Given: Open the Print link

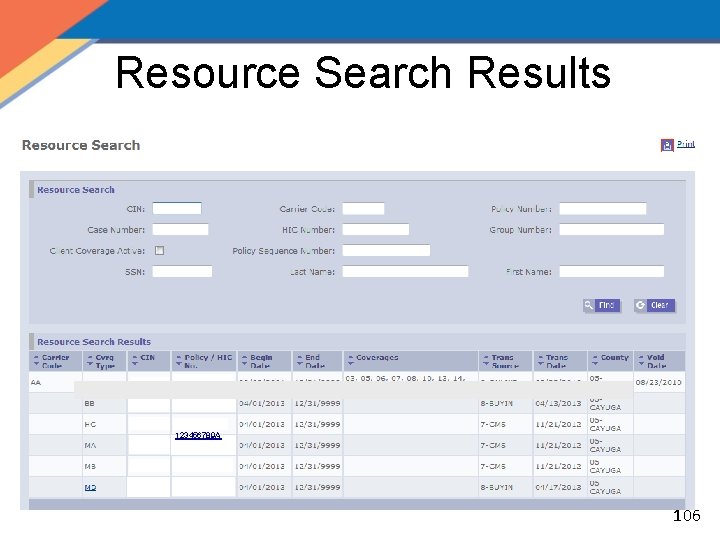Looking at the screenshot, I should [686, 144].
